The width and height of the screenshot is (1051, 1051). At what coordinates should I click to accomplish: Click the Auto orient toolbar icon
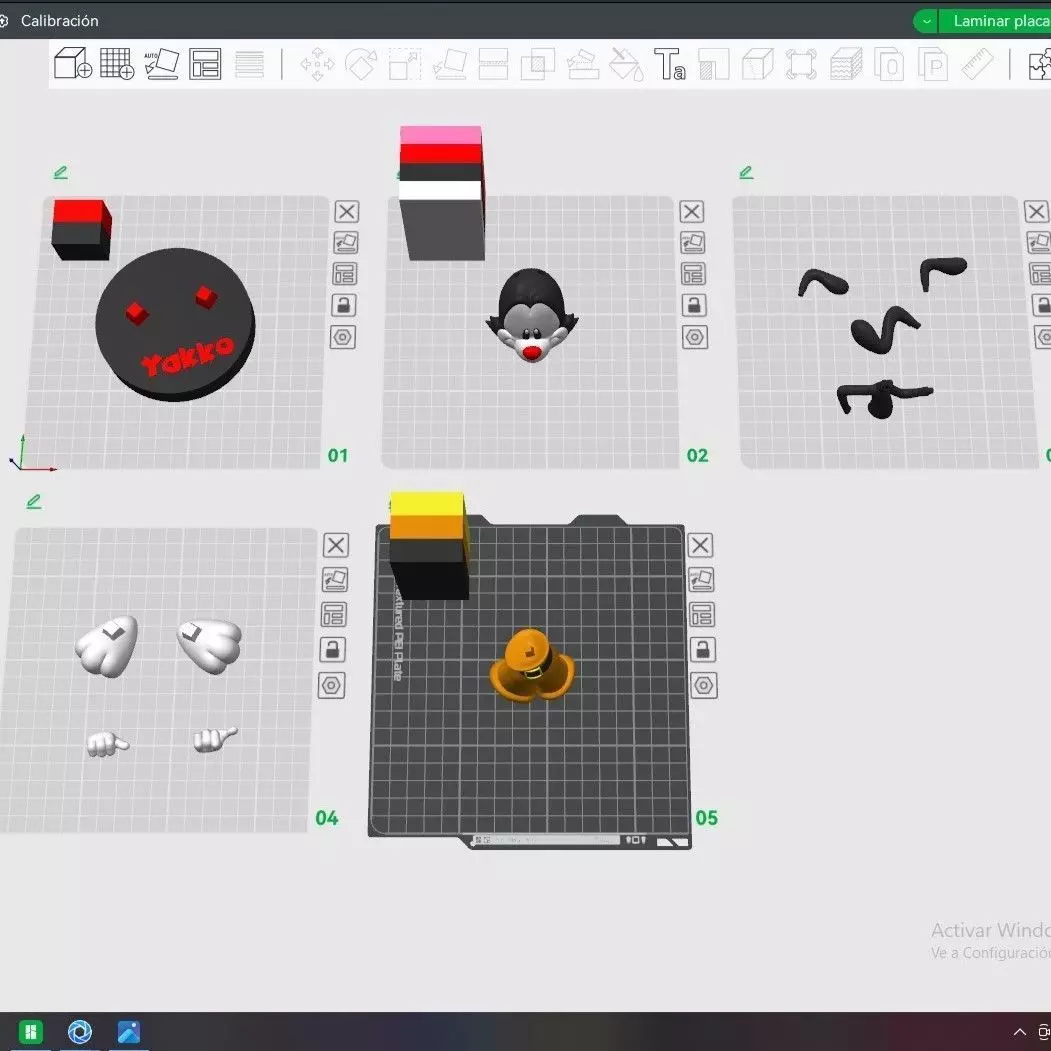click(162, 64)
